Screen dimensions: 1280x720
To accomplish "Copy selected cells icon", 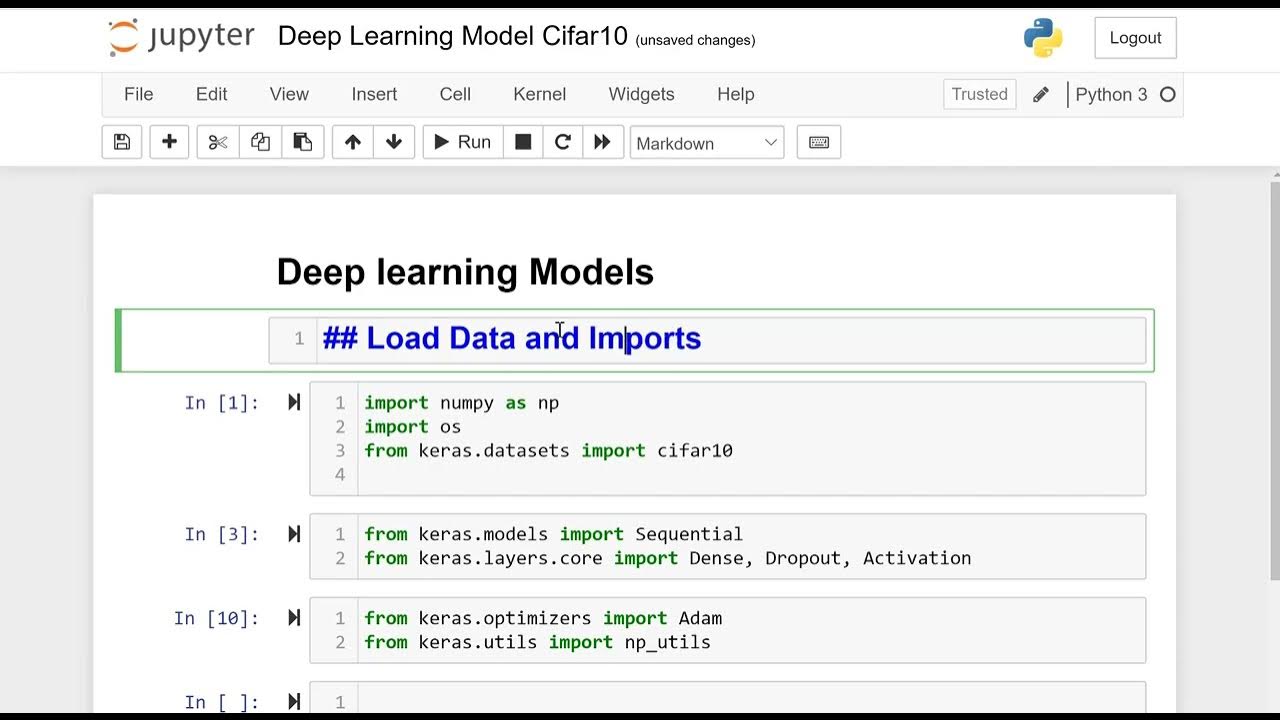I will pos(260,142).
